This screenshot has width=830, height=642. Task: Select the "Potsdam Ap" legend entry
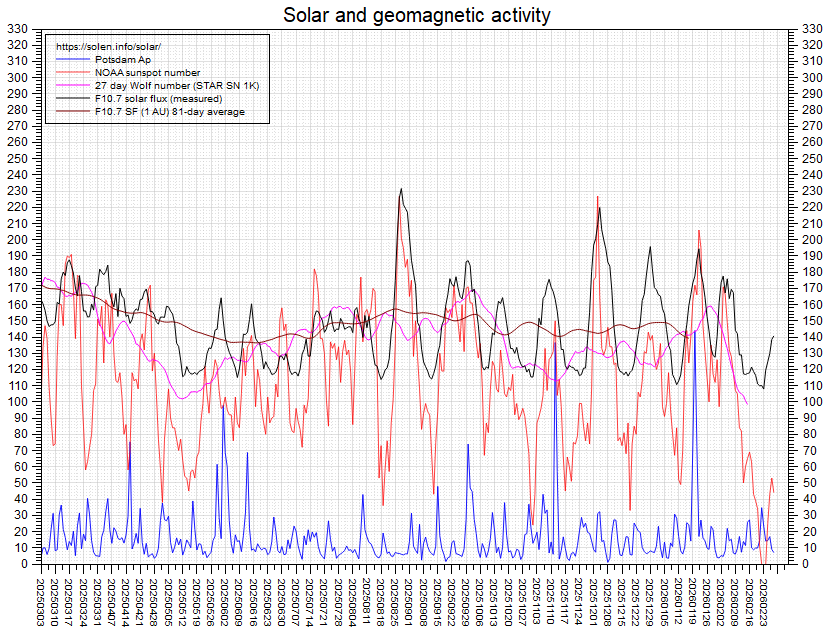tap(123, 59)
